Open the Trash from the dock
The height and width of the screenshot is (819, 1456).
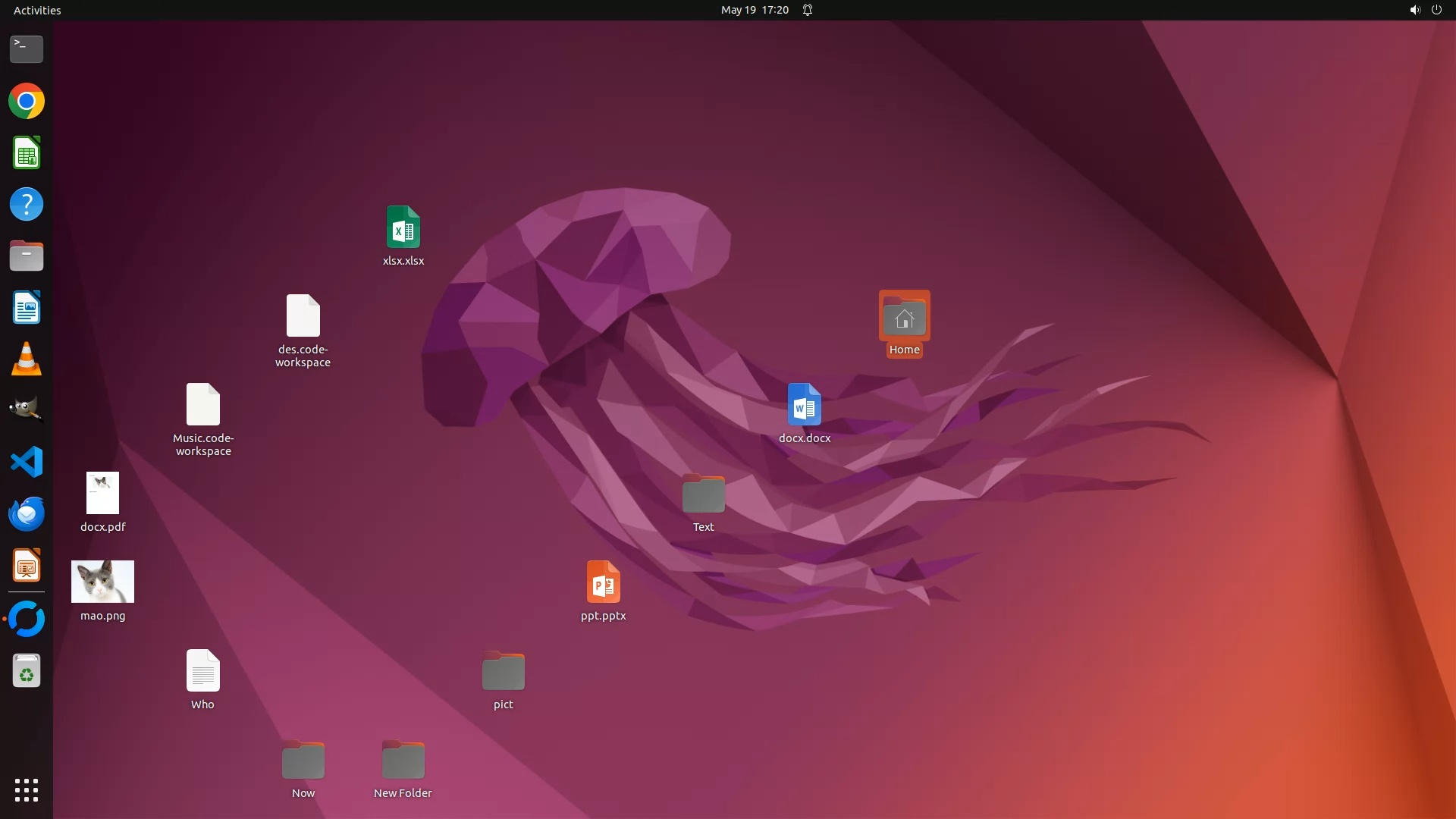[27, 670]
